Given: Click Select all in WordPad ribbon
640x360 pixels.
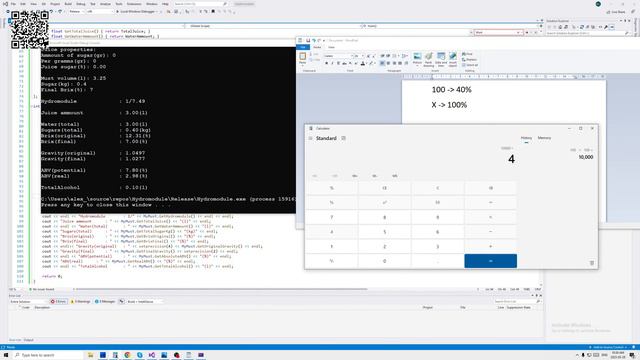Looking at the screenshot, I should [x=470, y=65].
